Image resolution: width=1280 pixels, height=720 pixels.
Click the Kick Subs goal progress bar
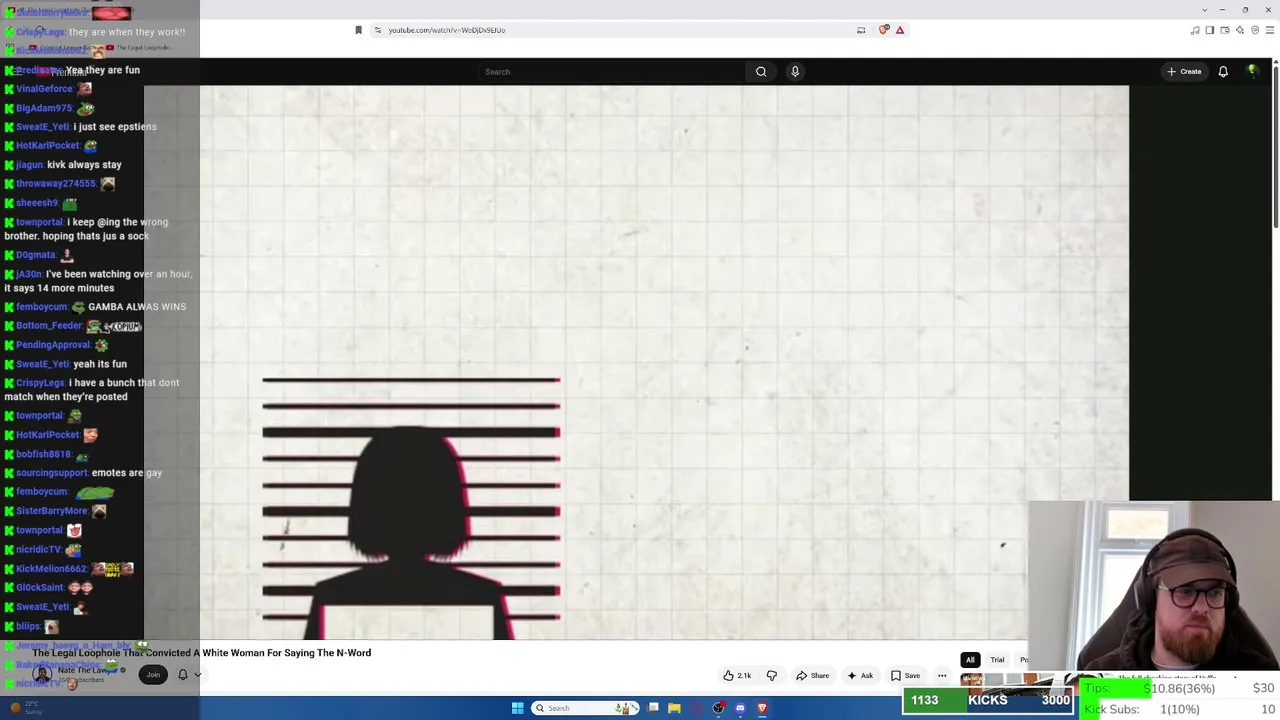(1178, 709)
